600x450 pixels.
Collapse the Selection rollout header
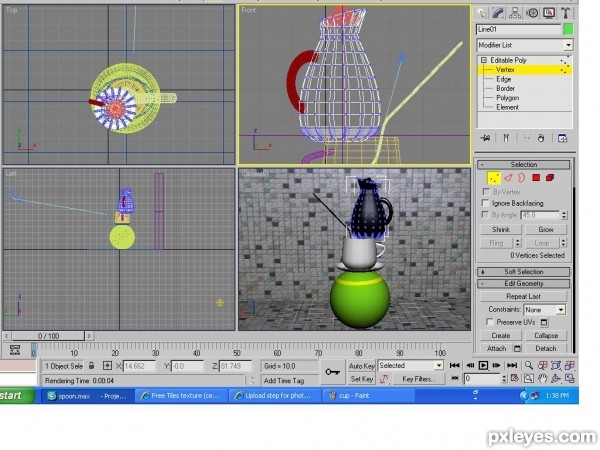click(x=523, y=165)
